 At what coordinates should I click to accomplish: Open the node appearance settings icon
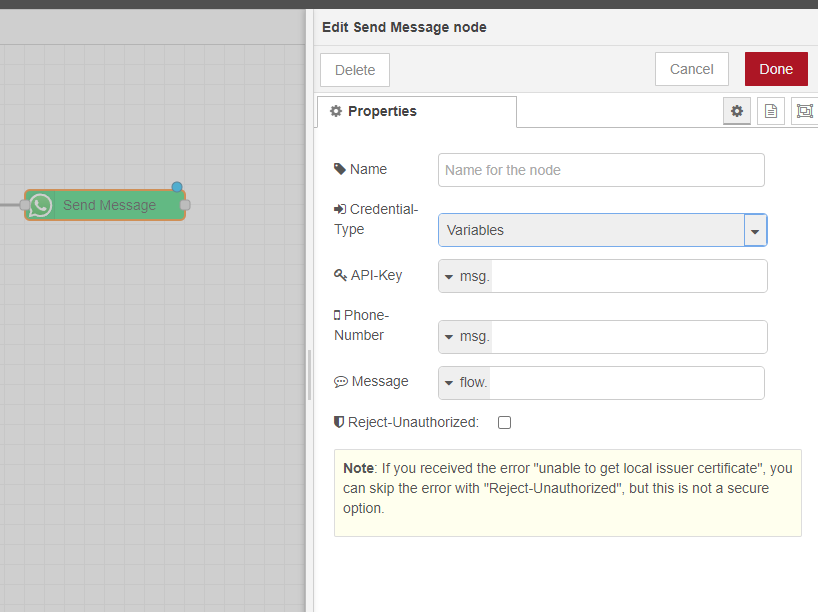(803, 111)
